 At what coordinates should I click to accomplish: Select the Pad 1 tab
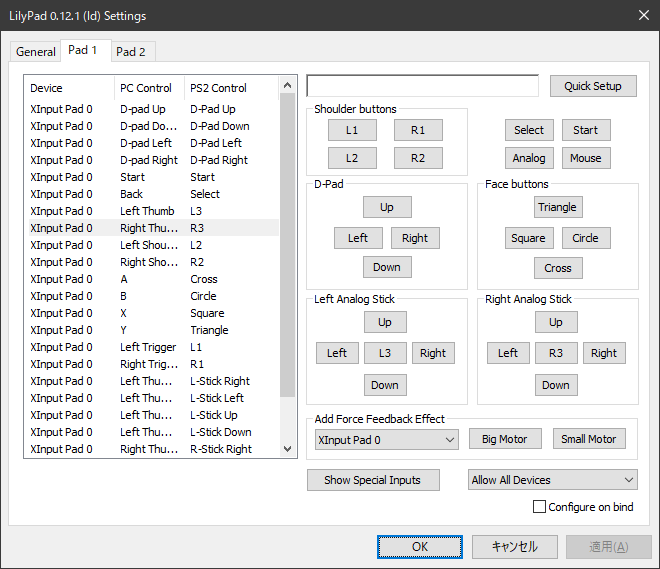83,50
